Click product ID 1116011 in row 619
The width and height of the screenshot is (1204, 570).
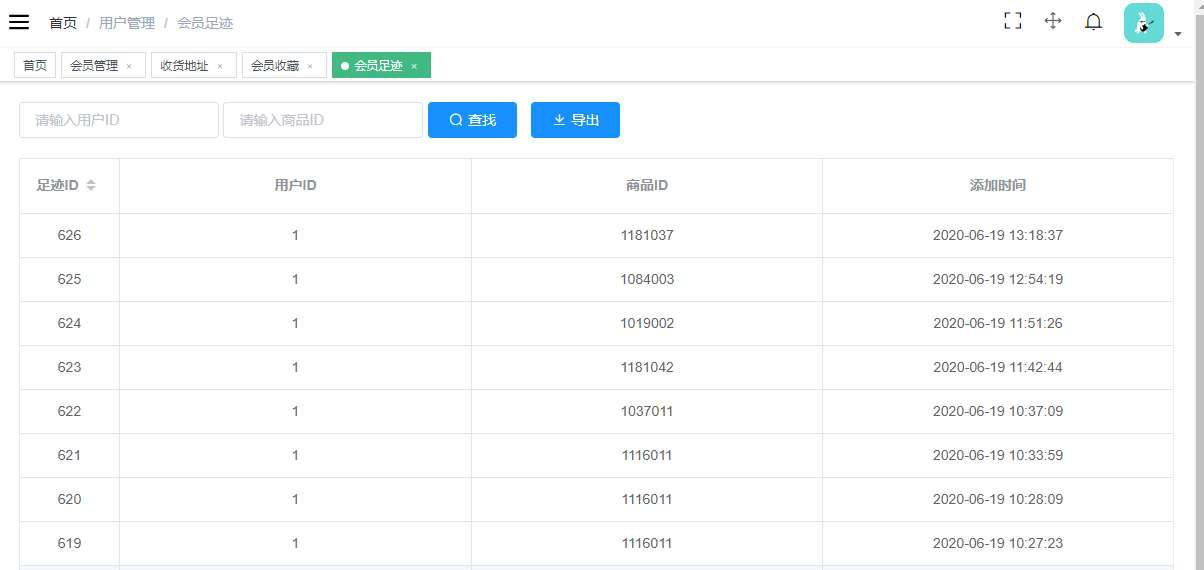pos(647,543)
